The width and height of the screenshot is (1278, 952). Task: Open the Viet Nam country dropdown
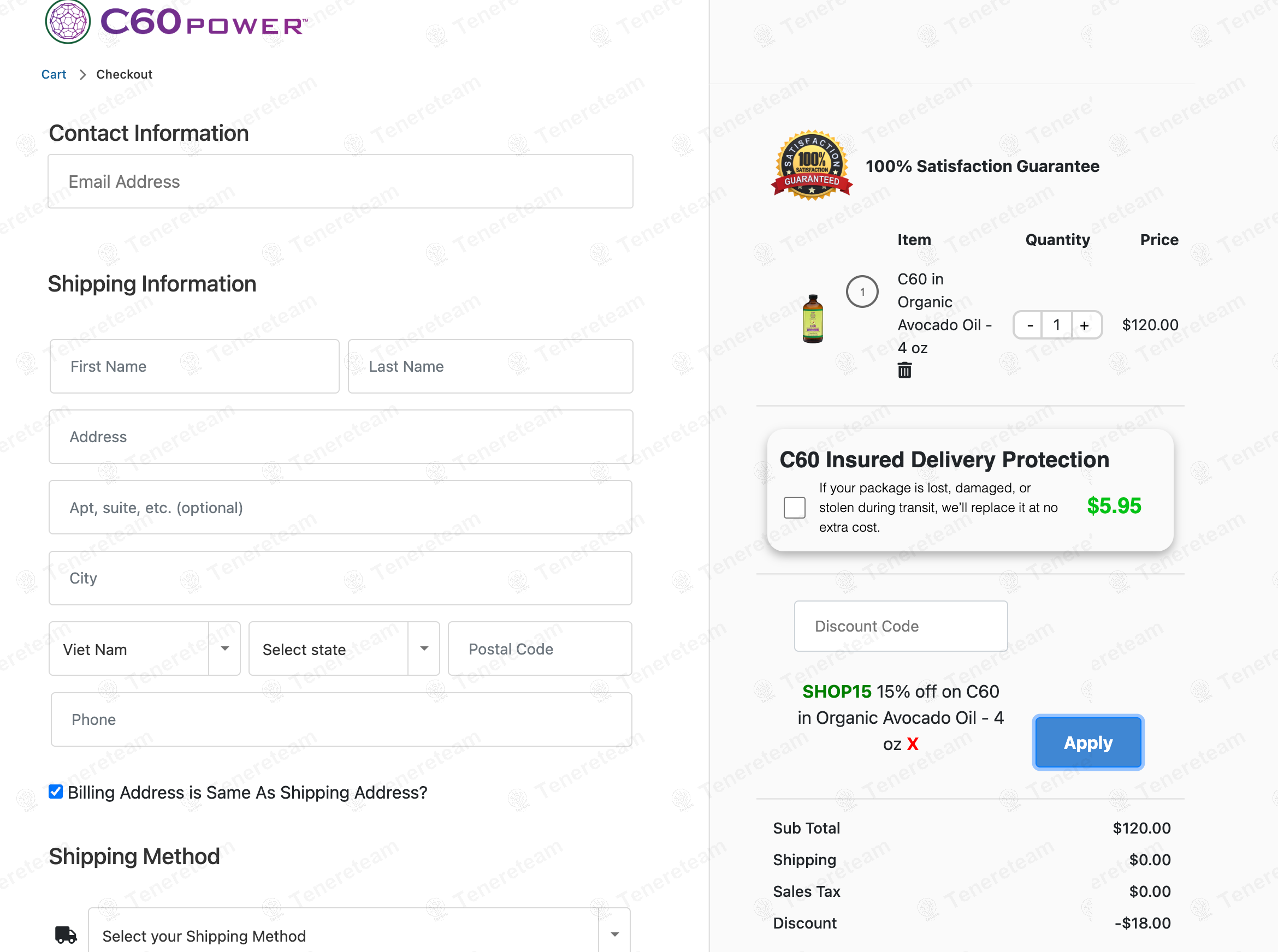pos(144,649)
